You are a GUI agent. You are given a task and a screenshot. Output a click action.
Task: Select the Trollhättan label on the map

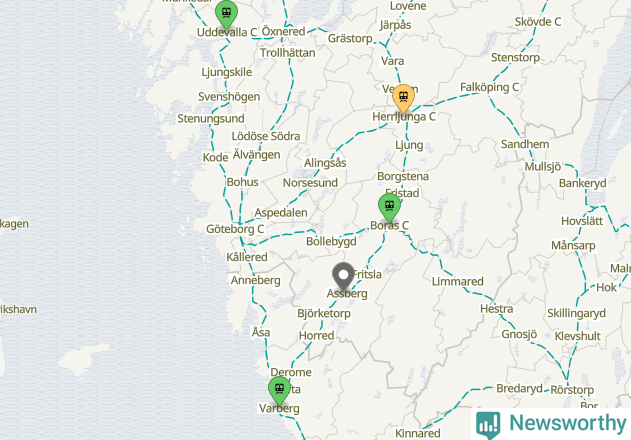click(287, 53)
